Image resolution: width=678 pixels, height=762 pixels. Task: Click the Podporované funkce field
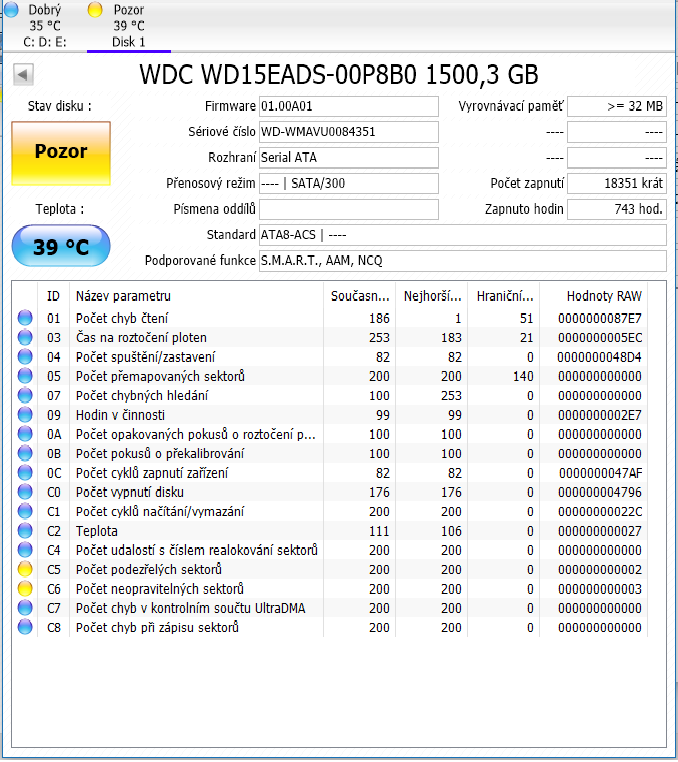[x=462, y=261]
